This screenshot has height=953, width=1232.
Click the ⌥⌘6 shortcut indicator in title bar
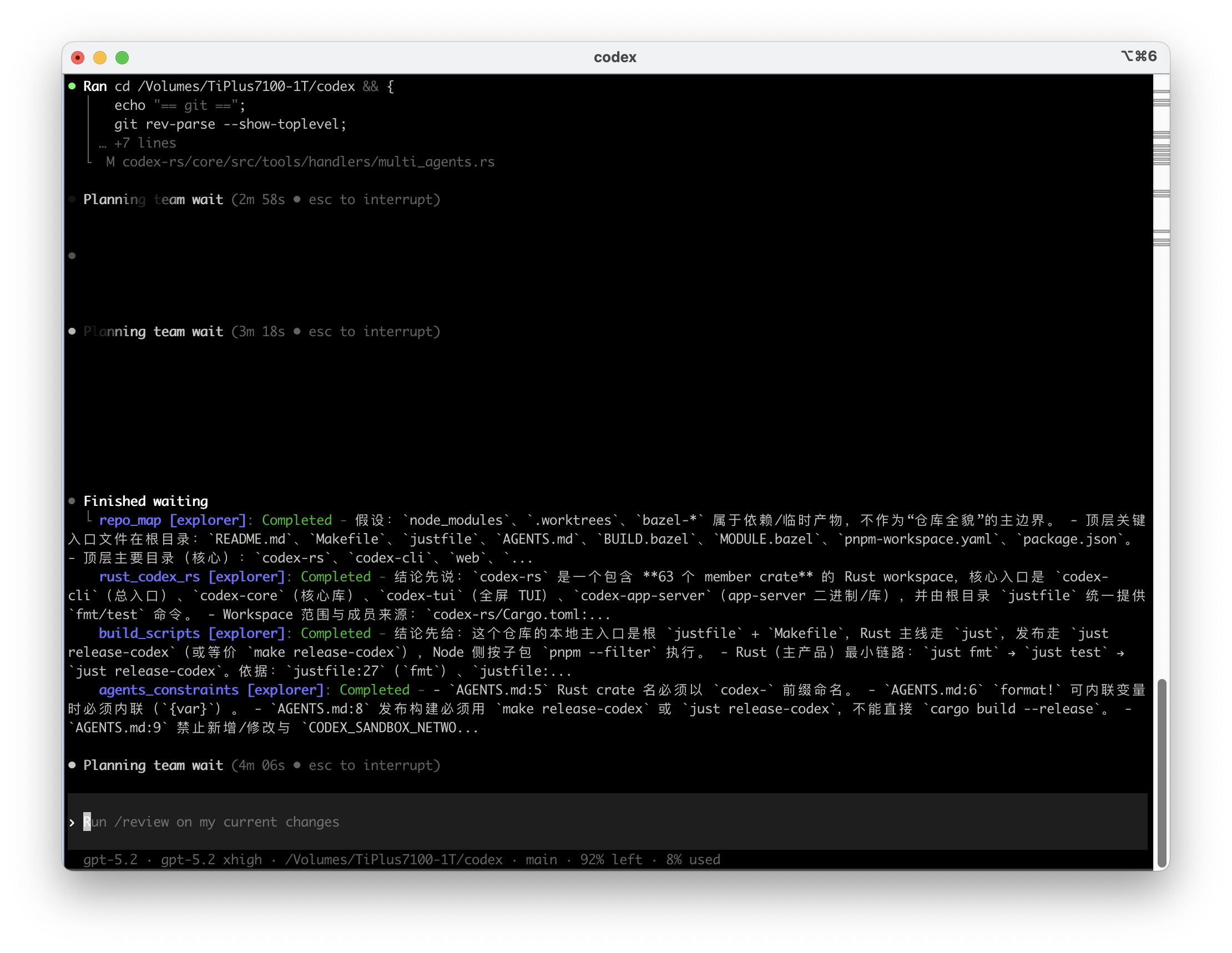(1138, 57)
